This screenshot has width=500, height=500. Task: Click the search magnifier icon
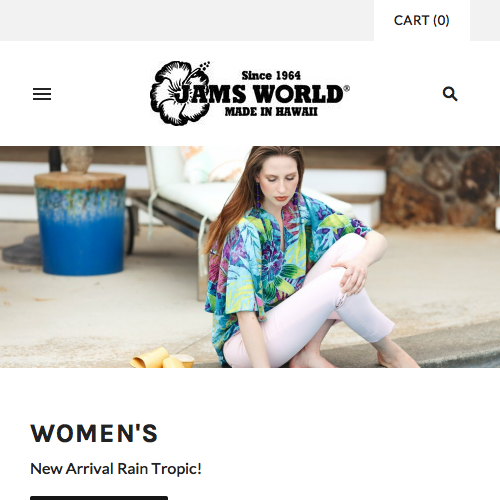(450, 94)
